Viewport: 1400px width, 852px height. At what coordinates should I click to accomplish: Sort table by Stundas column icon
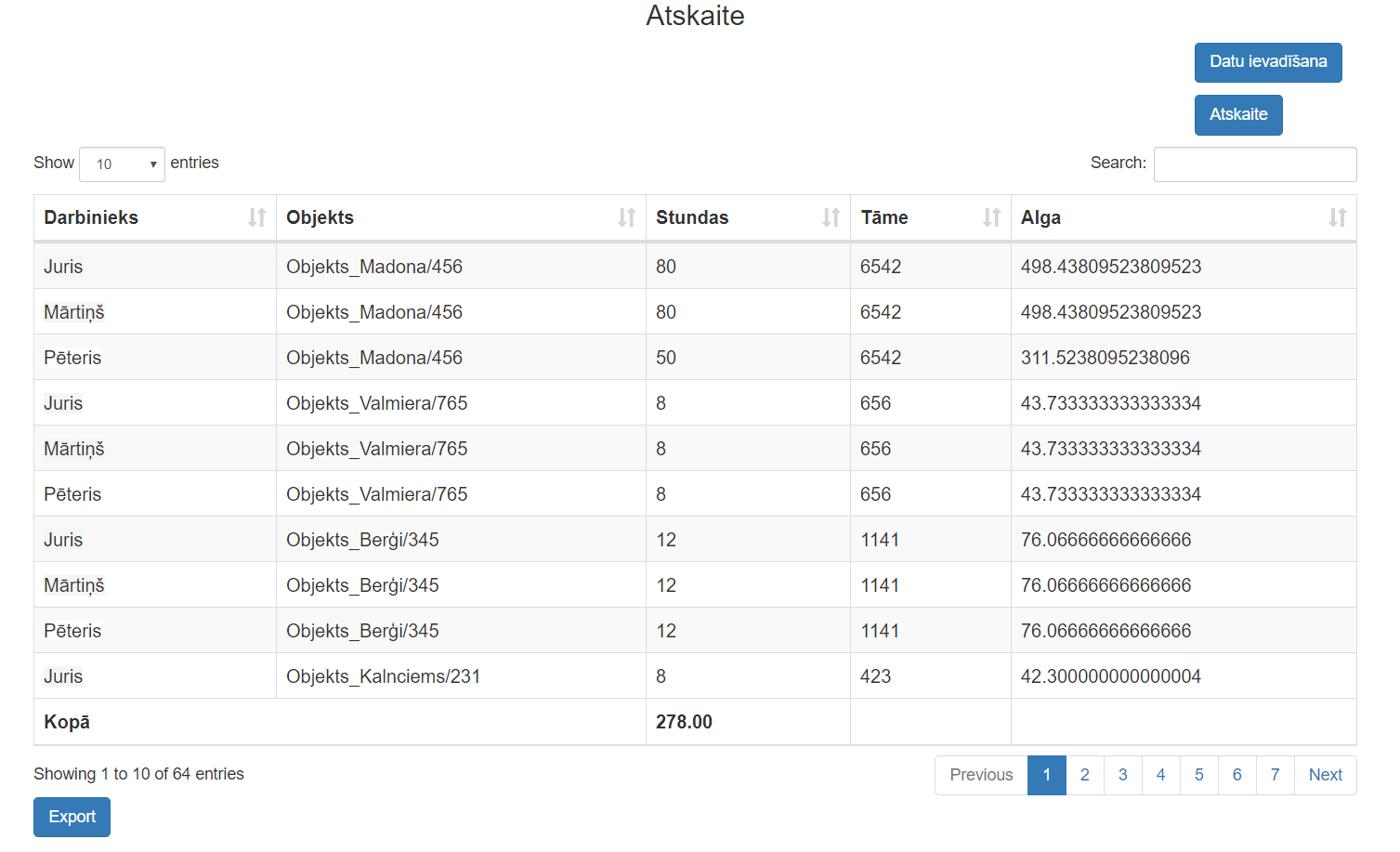coord(831,217)
